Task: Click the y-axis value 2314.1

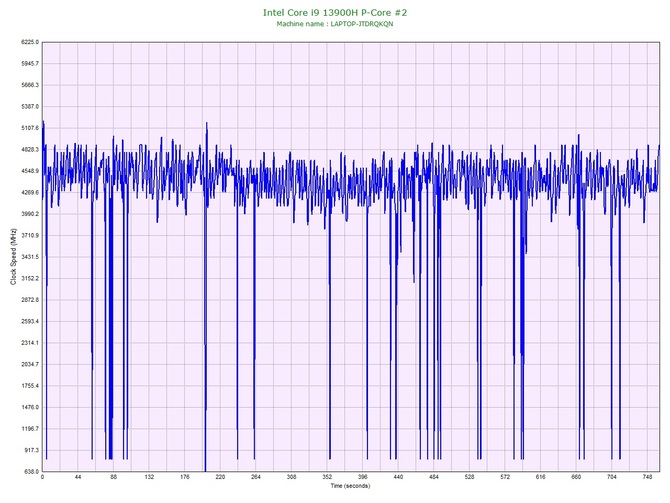Action: click(x=30, y=343)
